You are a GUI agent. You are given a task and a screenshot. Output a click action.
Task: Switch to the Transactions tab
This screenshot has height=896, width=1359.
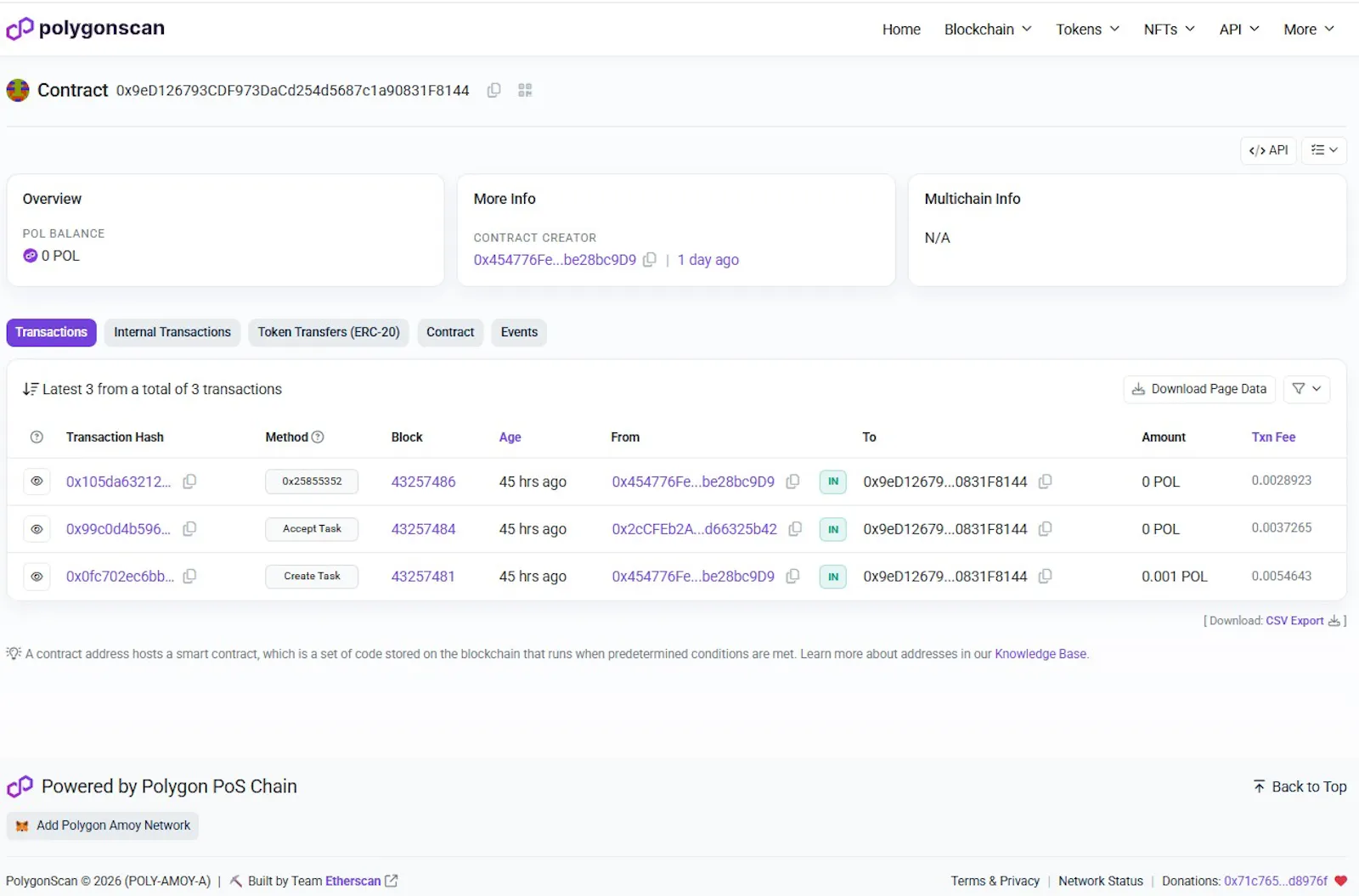coord(51,332)
